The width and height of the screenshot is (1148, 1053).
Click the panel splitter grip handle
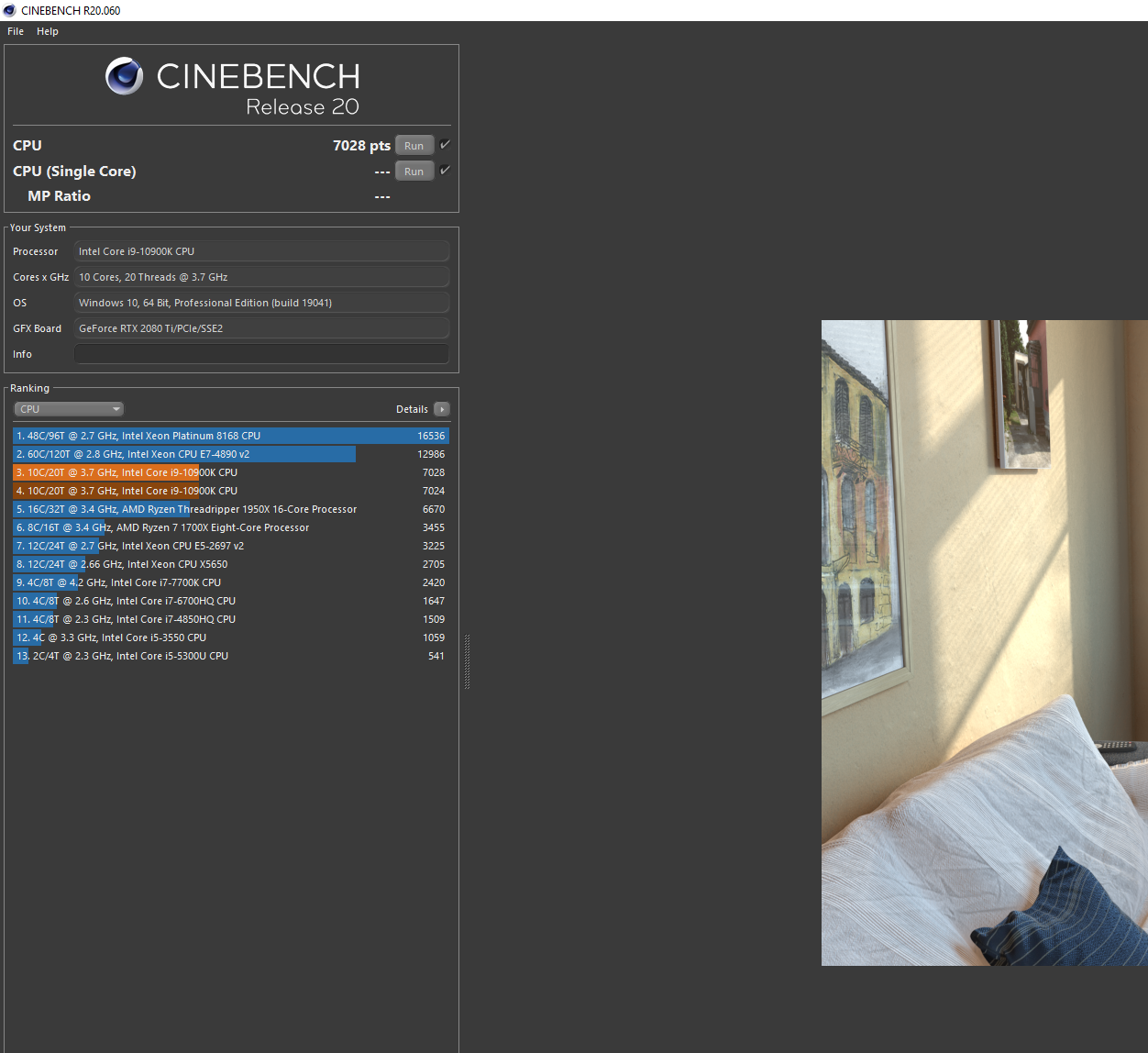[467, 660]
